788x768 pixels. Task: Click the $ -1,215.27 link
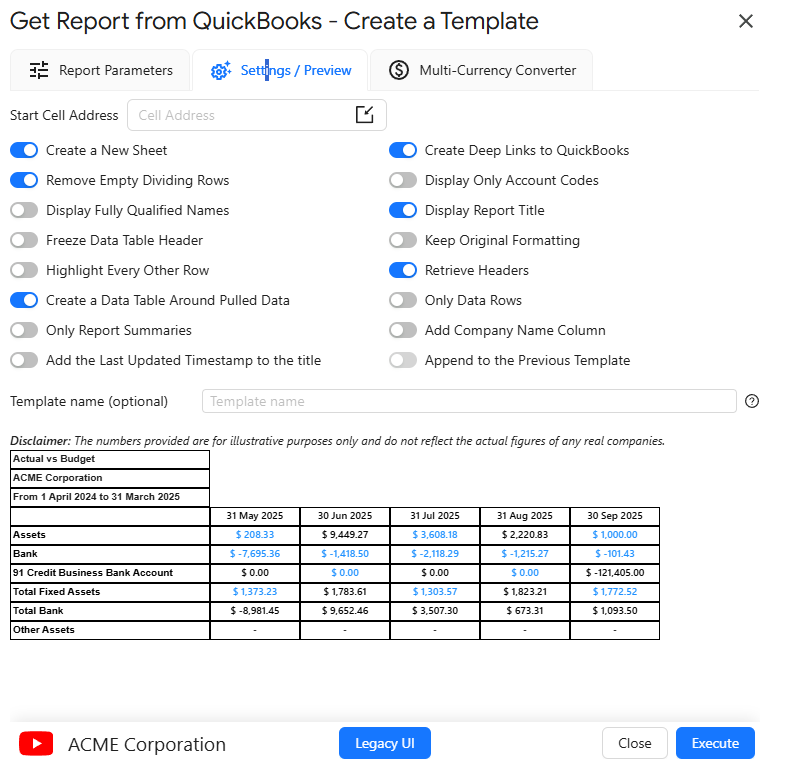pos(525,554)
